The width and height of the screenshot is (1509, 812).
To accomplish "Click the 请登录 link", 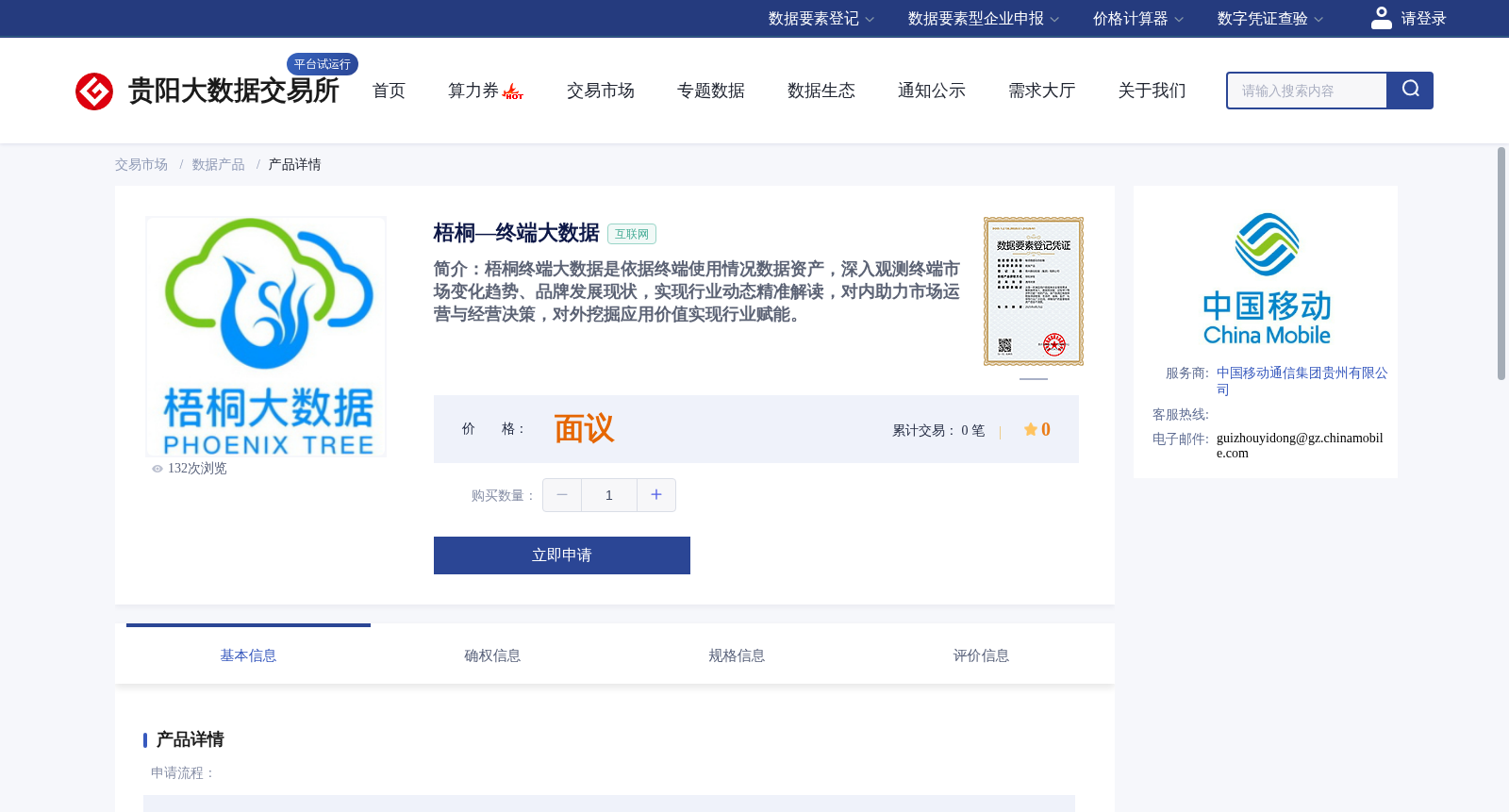I will (x=1423, y=19).
